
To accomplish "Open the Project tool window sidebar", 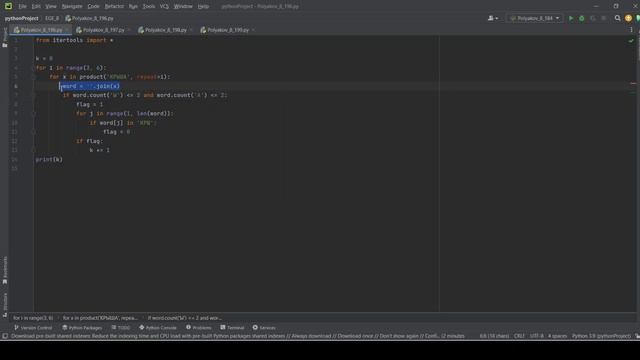I will (4, 38).
